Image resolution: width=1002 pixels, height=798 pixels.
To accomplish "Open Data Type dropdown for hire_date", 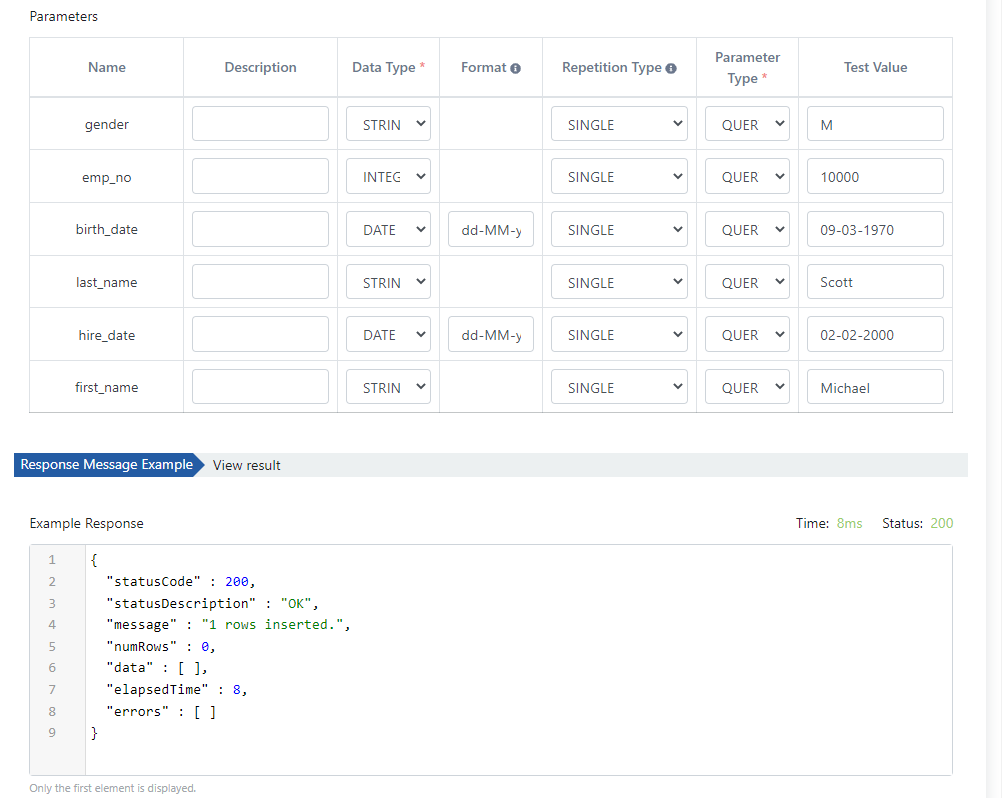I will point(389,335).
